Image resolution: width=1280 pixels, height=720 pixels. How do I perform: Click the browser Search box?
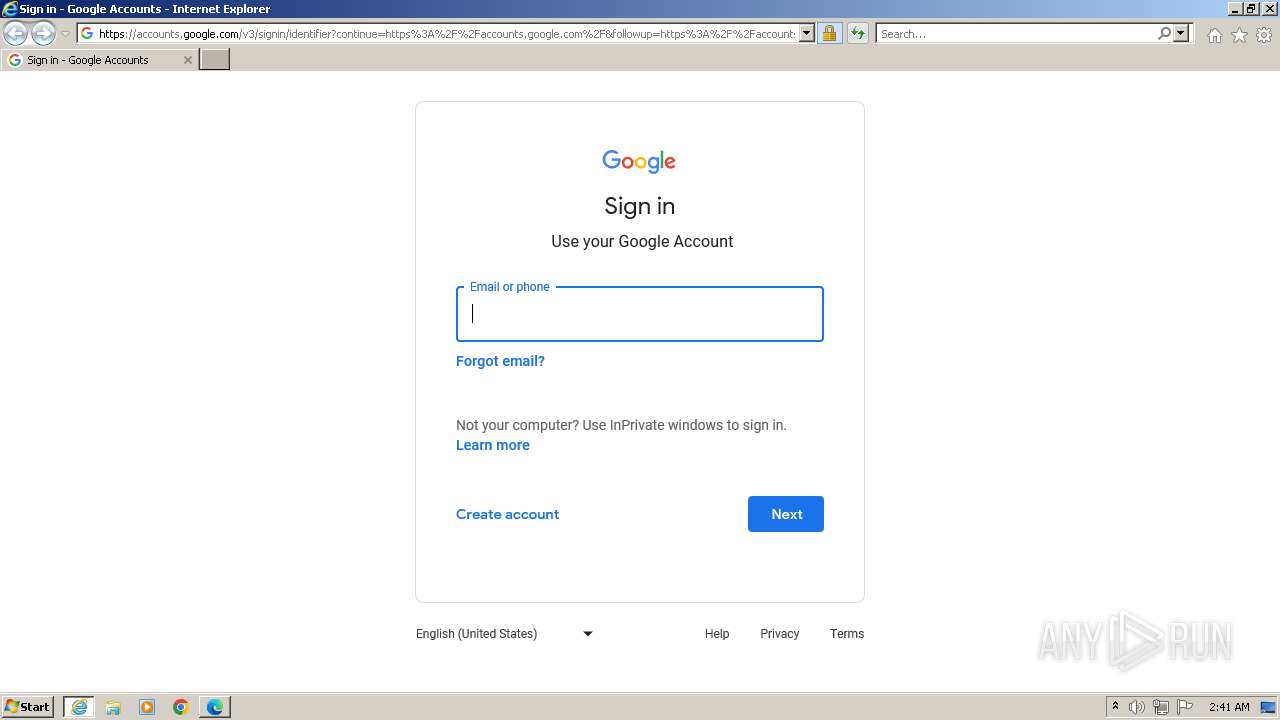pos(1016,34)
